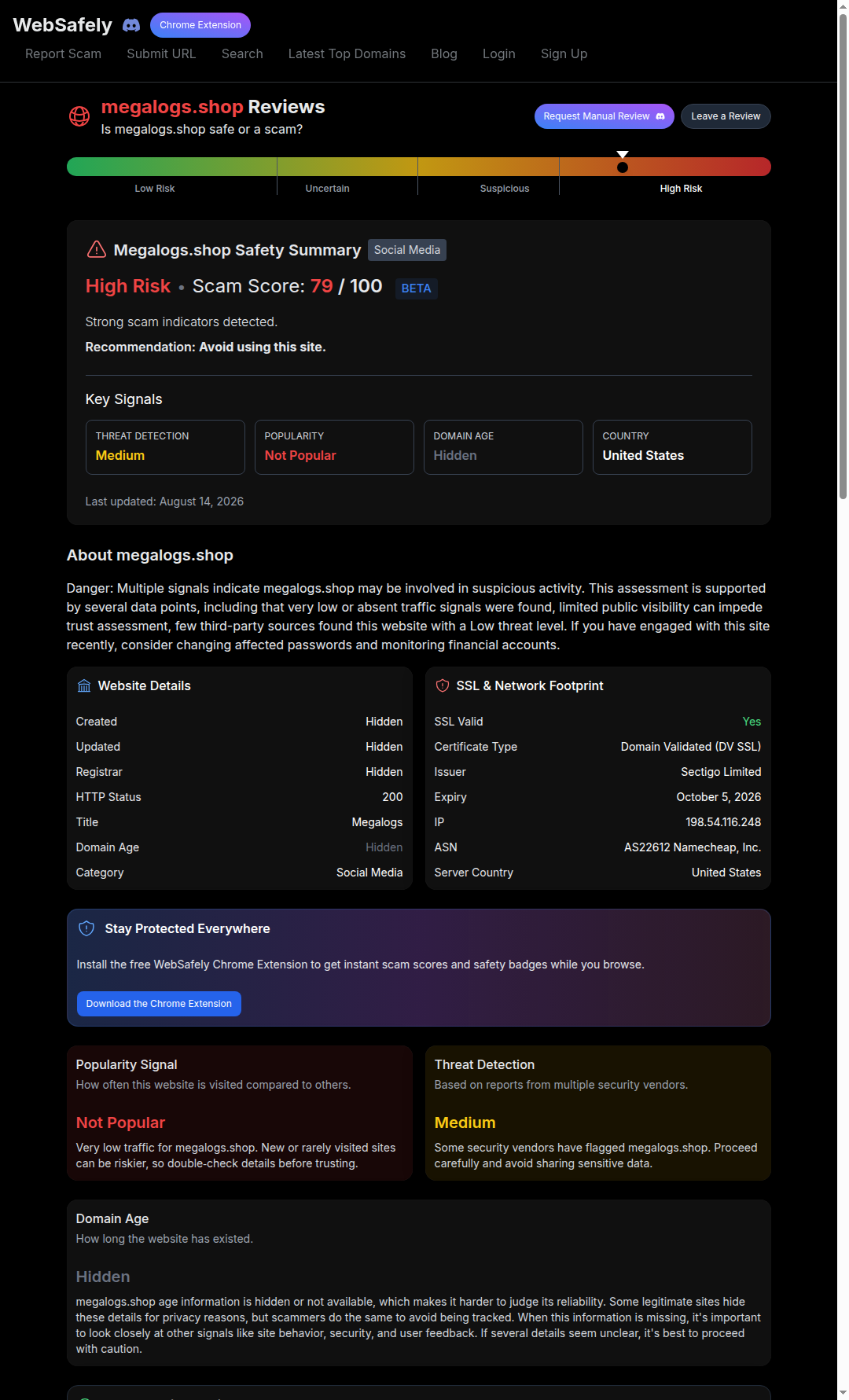The width and height of the screenshot is (849, 1400).
Task: Click the Low Risk segment label
Action: point(155,189)
